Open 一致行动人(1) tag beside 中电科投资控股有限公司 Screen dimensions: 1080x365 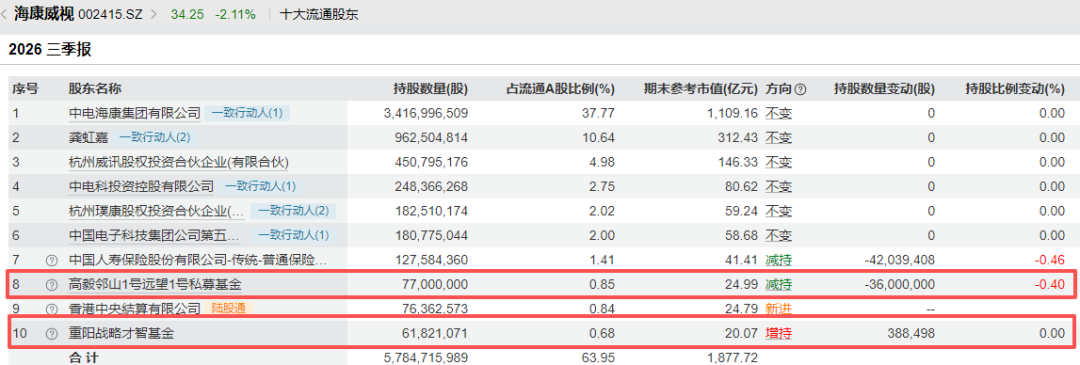coord(260,187)
